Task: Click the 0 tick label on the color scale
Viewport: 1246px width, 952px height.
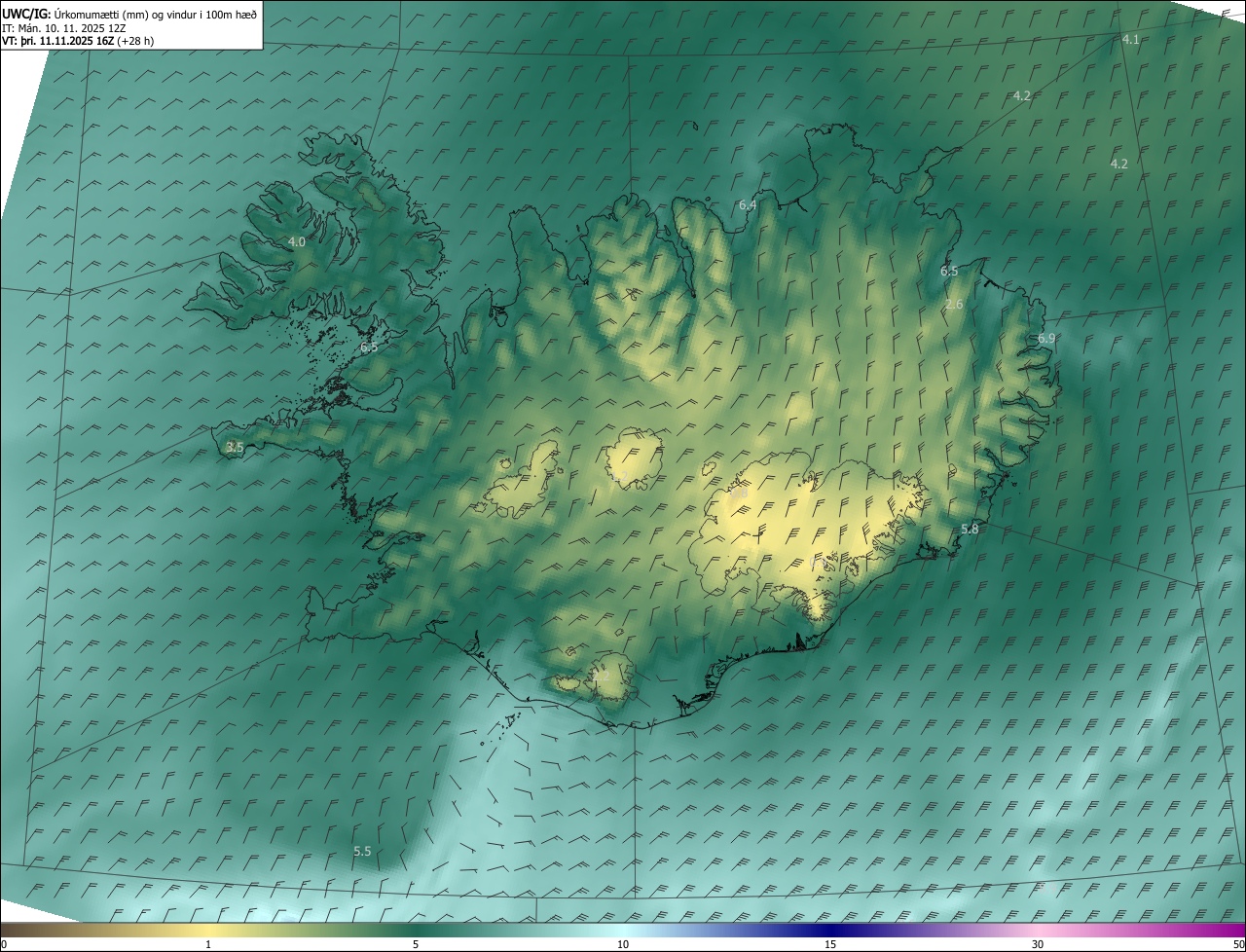Action: [4, 944]
